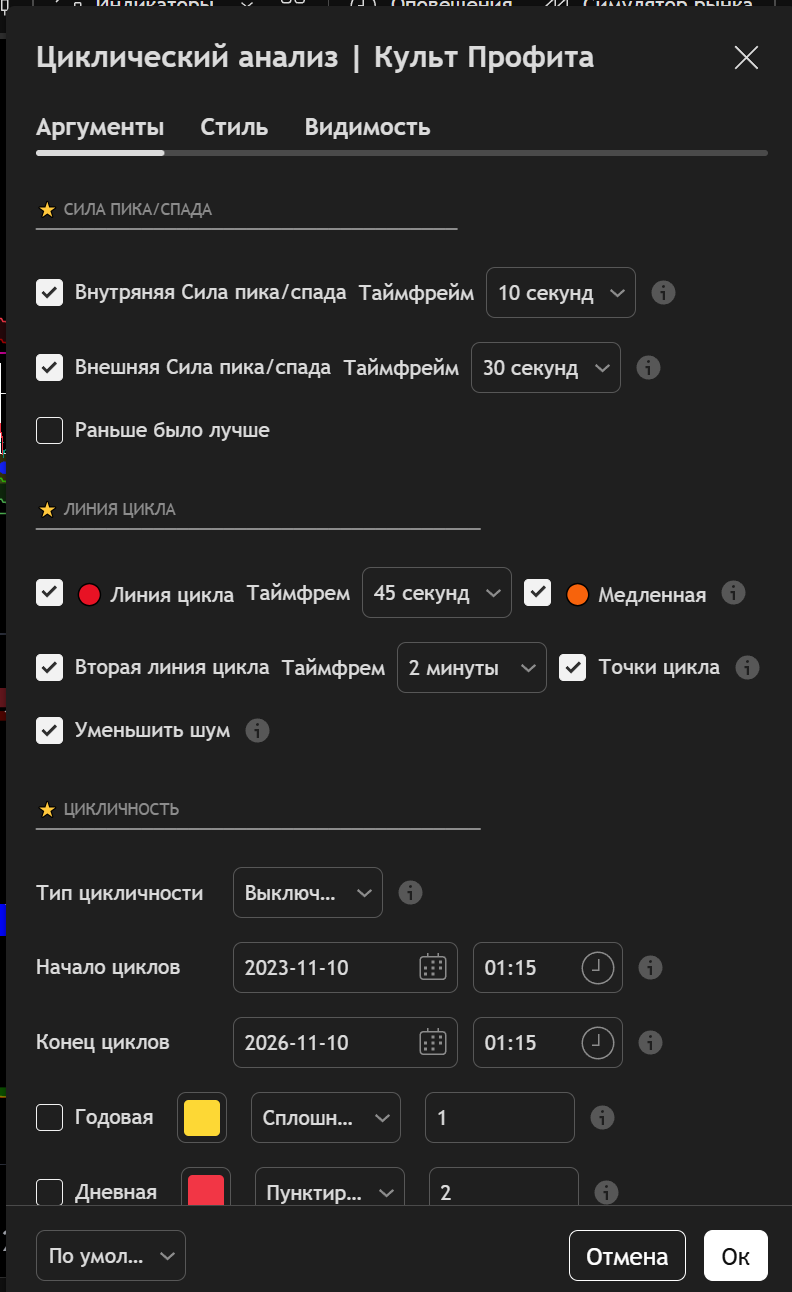Expand the 2 минуты timeframe dropdown

point(471,668)
